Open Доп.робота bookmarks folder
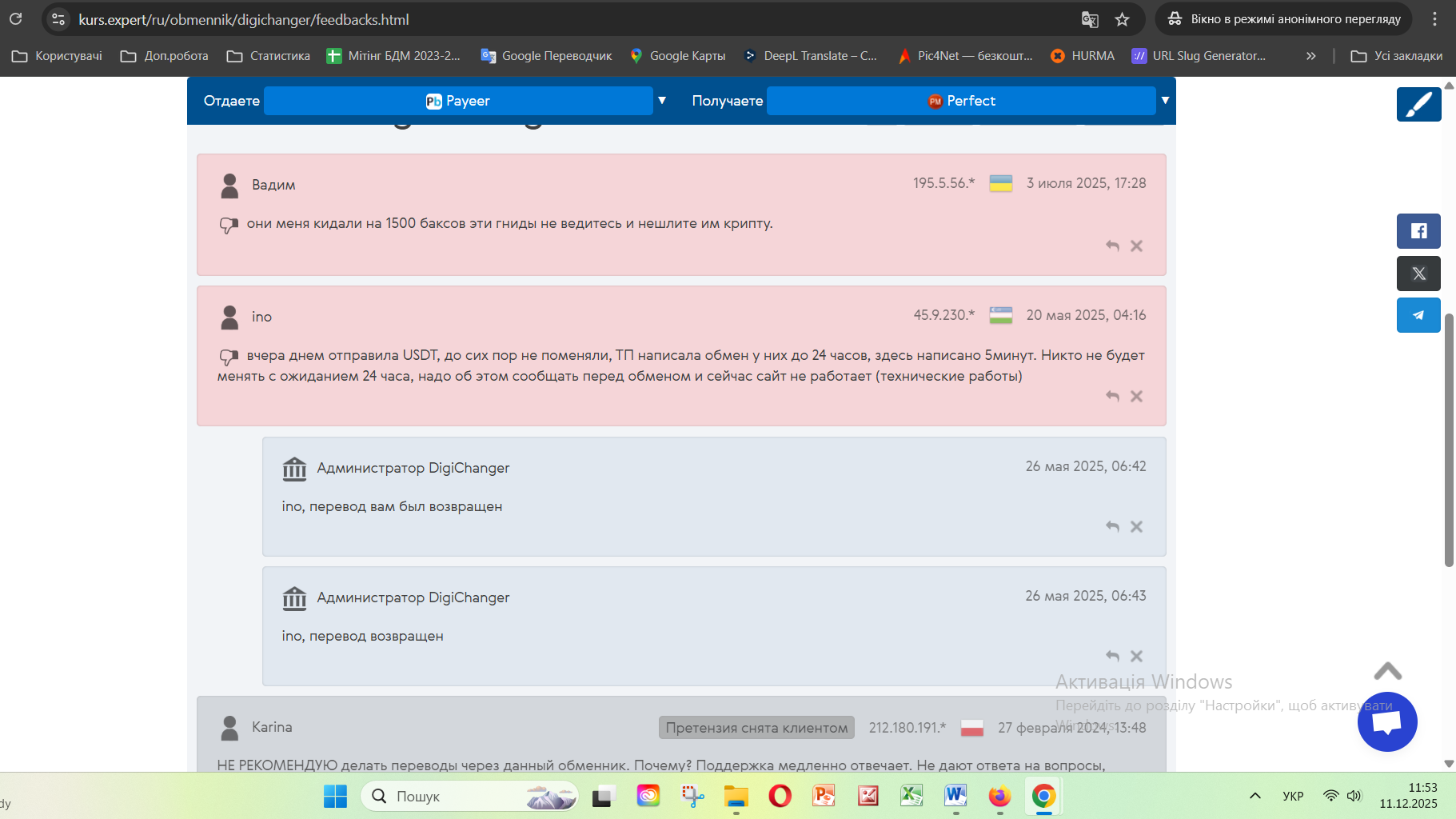This screenshot has width=1456, height=819. (x=165, y=56)
